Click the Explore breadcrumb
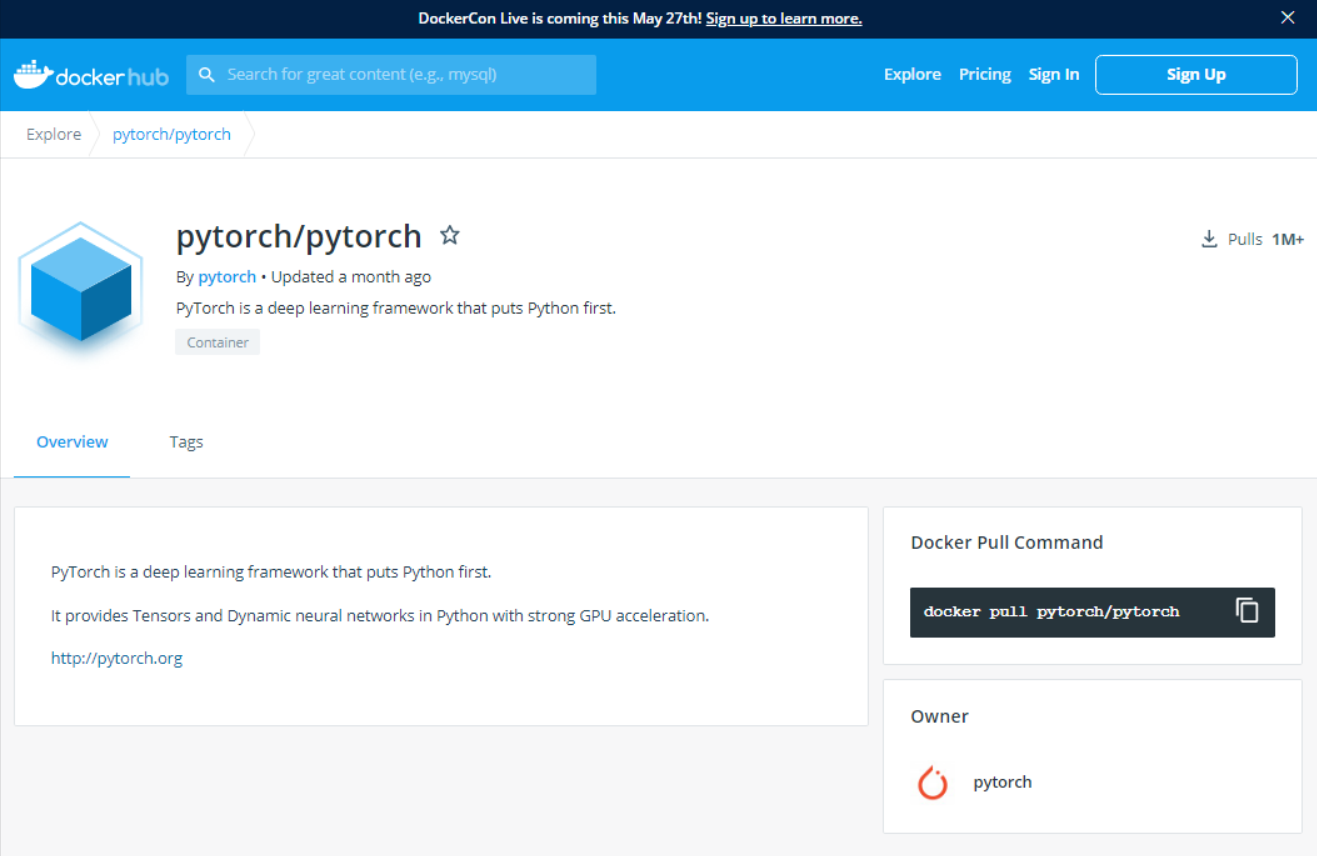Screen dimensions: 1317x856 click(54, 135)
